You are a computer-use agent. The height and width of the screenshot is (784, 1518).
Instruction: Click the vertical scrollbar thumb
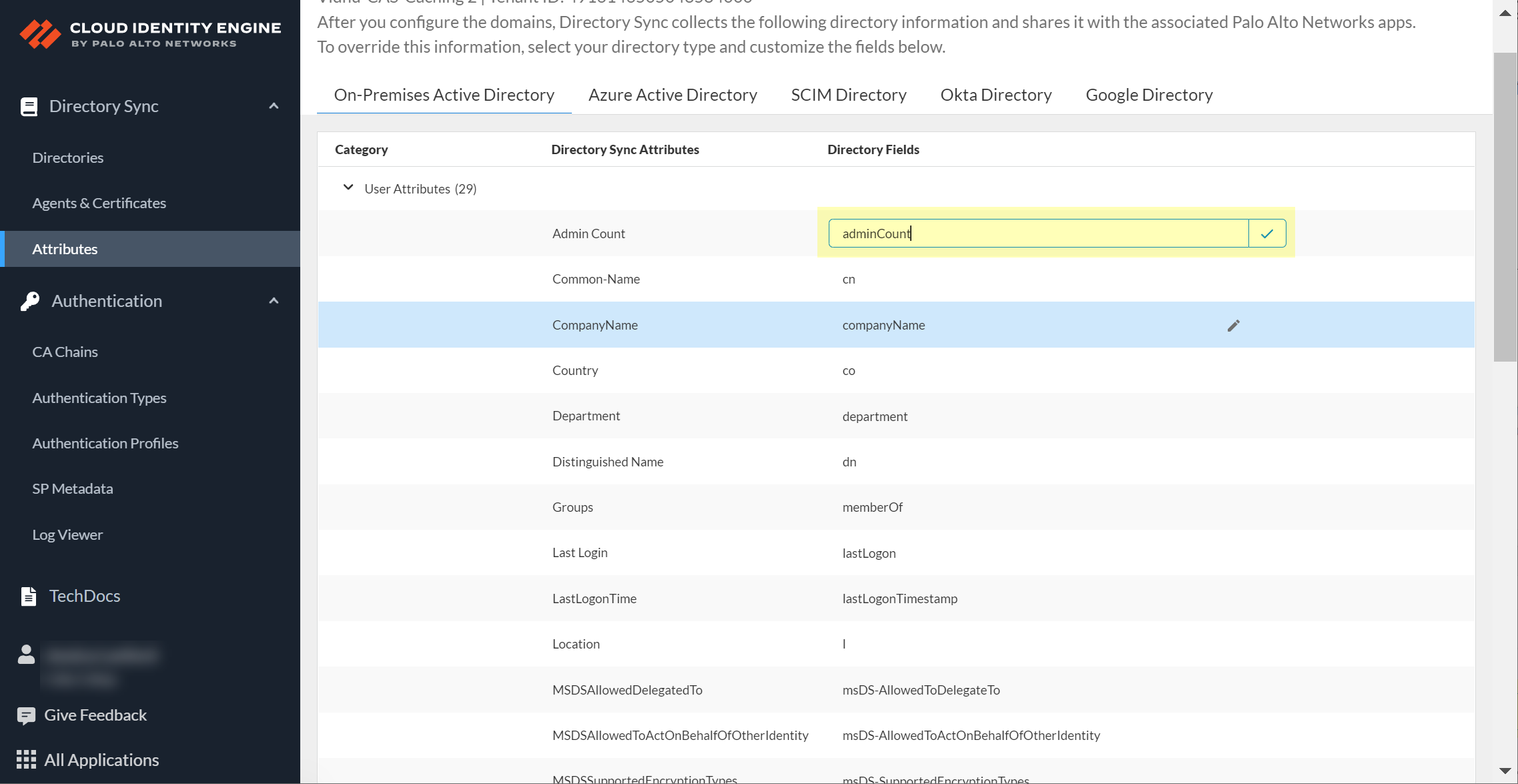(x=1505, y=207)
